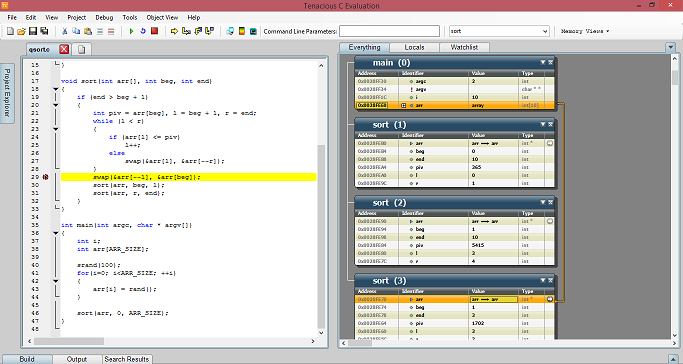Save all files toolbar icon
Viewport: 683px width, 364px height.
point(44,31)
